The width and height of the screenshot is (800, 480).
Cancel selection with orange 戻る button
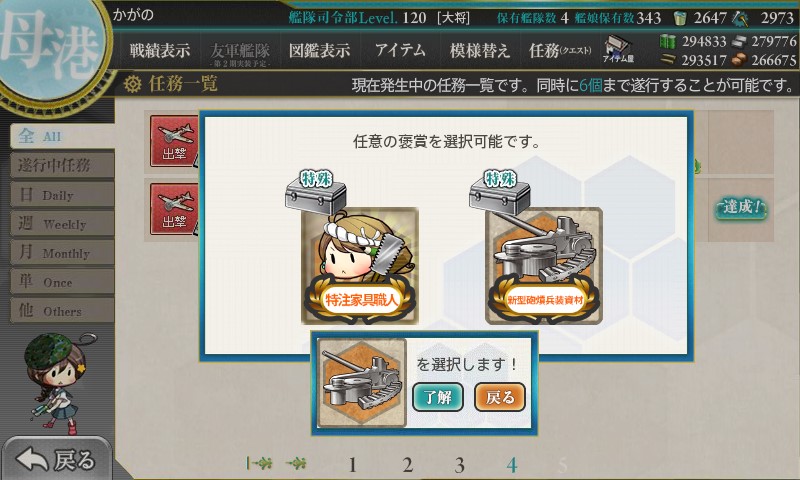point(499,397)
